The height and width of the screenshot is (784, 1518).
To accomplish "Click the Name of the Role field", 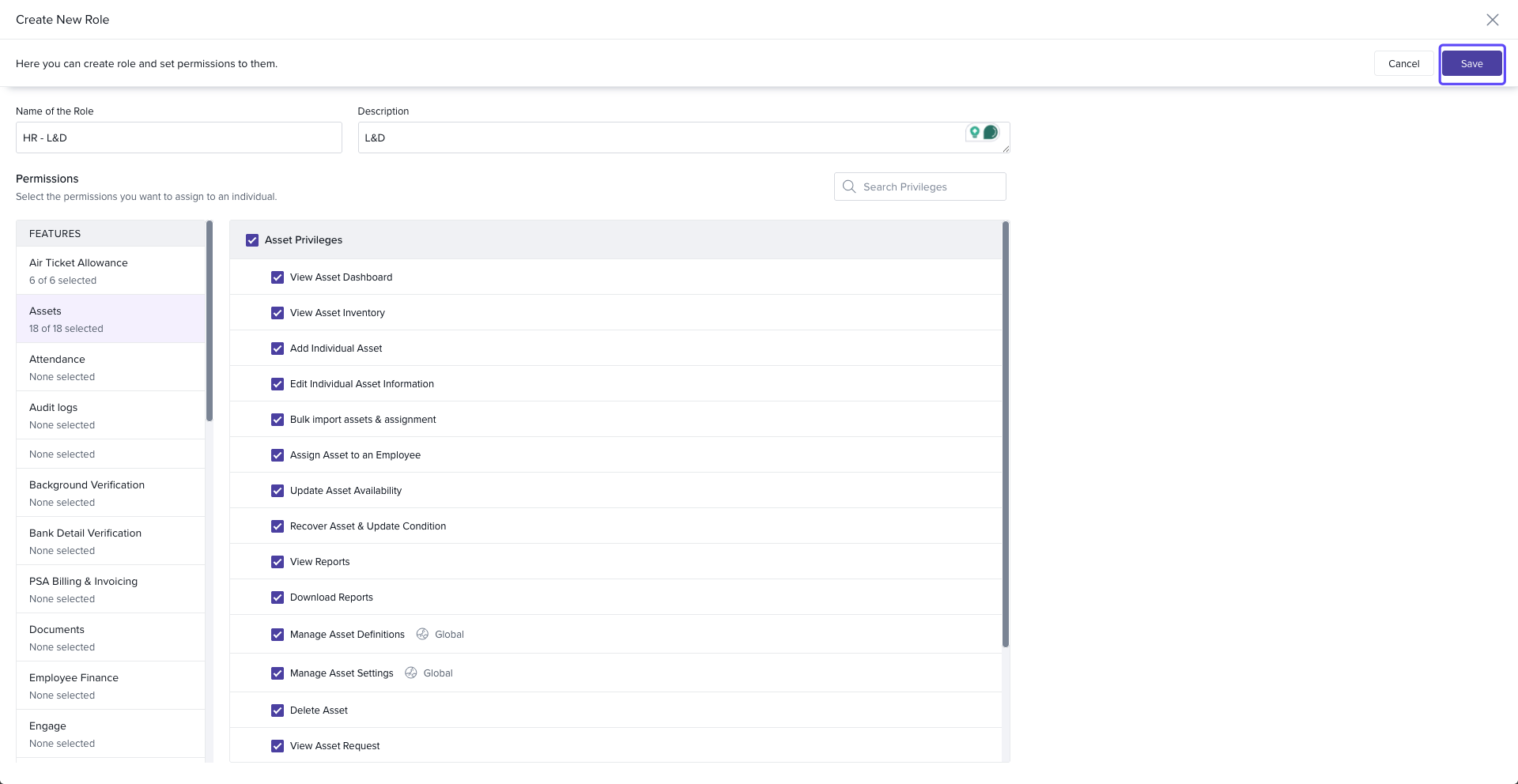I will (179, 138).
